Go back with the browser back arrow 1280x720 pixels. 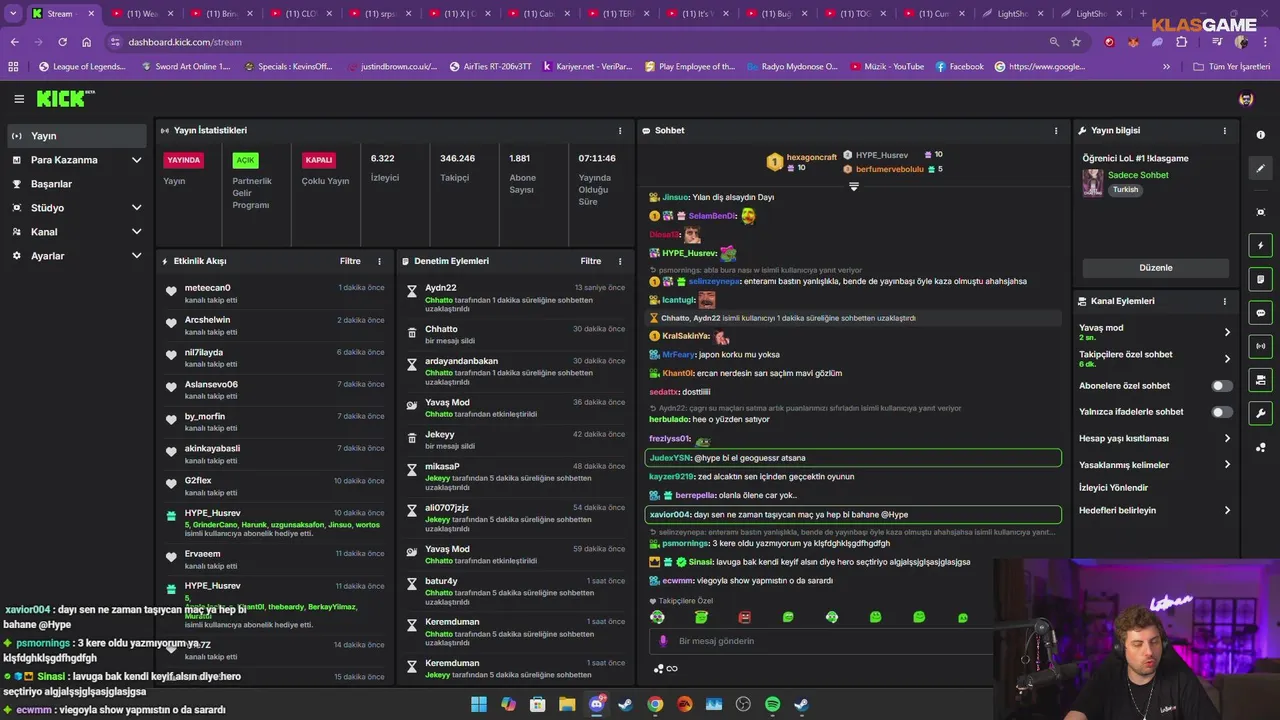14,42
